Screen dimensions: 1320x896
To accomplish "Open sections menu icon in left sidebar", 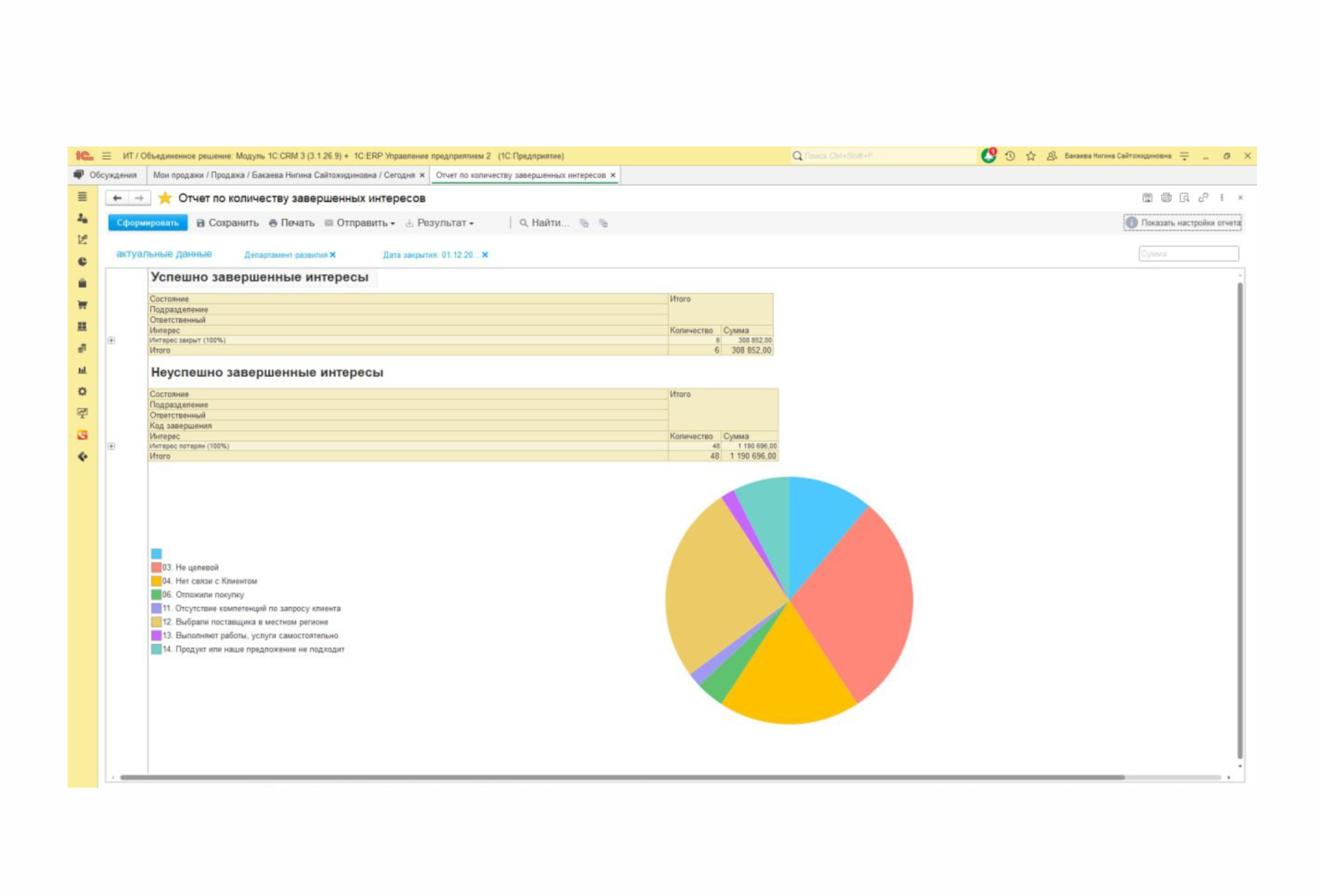I will coord(82,196).
